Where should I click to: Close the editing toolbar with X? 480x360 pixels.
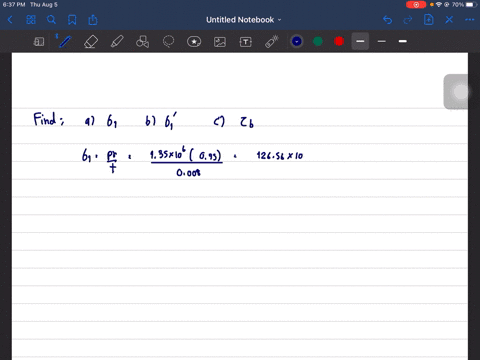click(449, 20)
